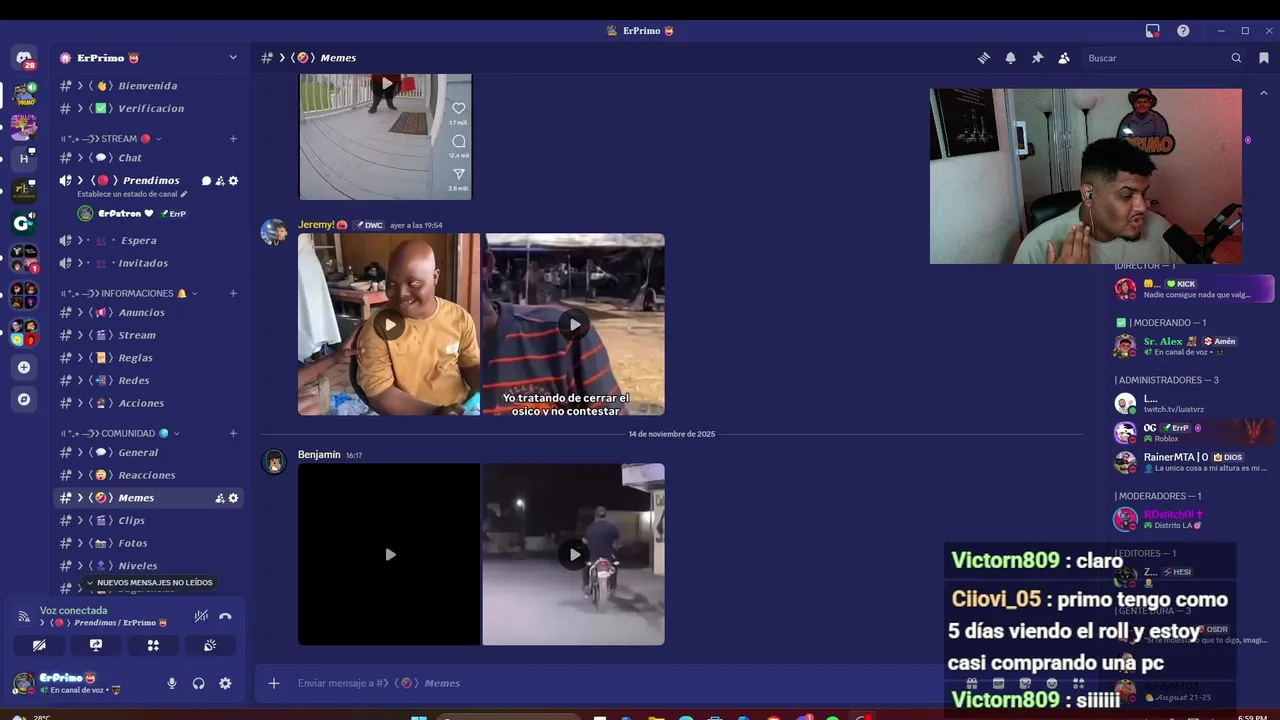Turn on camera in voice panel

click(x=39, y=645)
